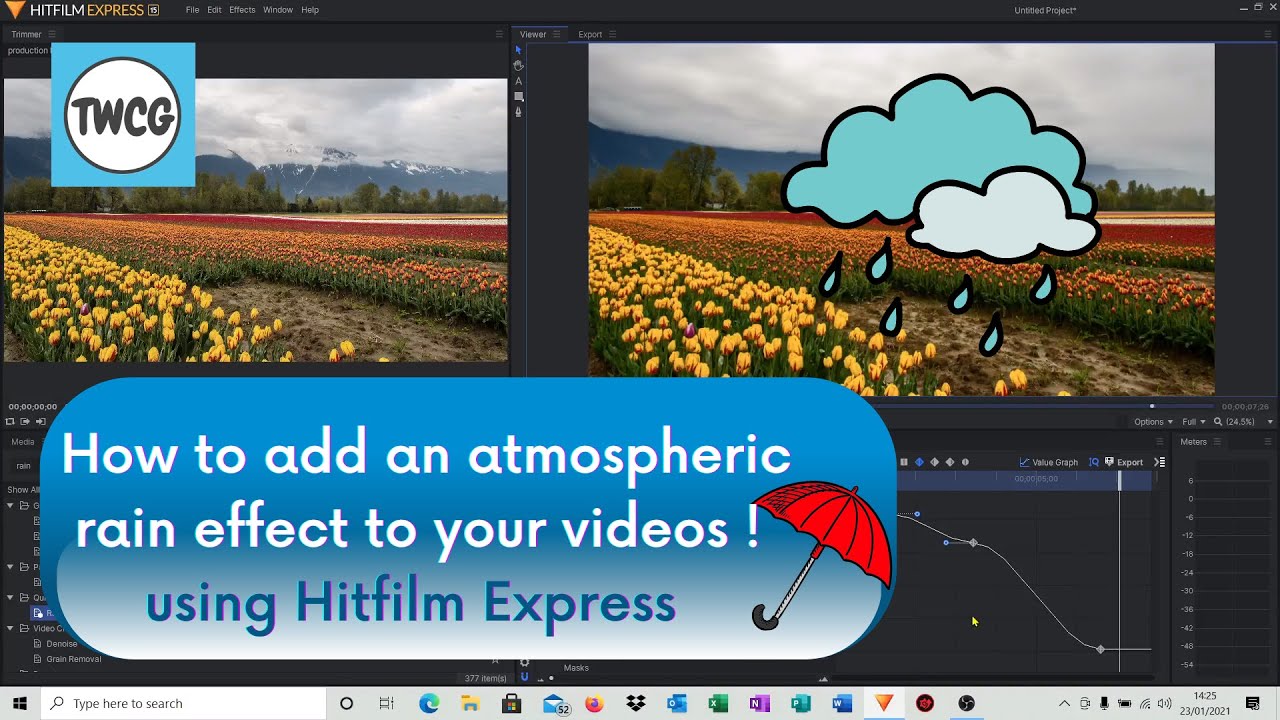The width and height of the screenshot is (1280, 720).
Task: Open the Help menu
Action: (310, 10)
